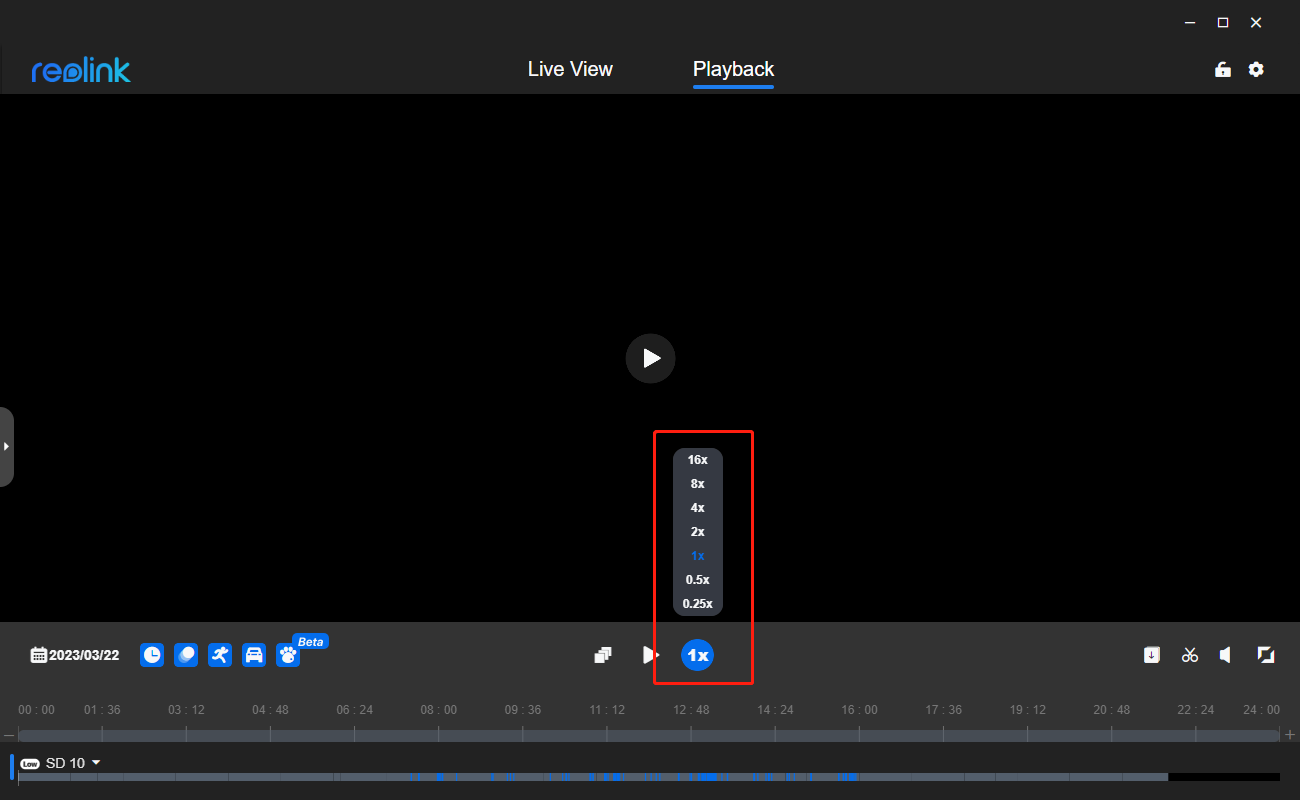
Task: Jump to 08:00 on the timeline ruler
Action: [439, 710]
